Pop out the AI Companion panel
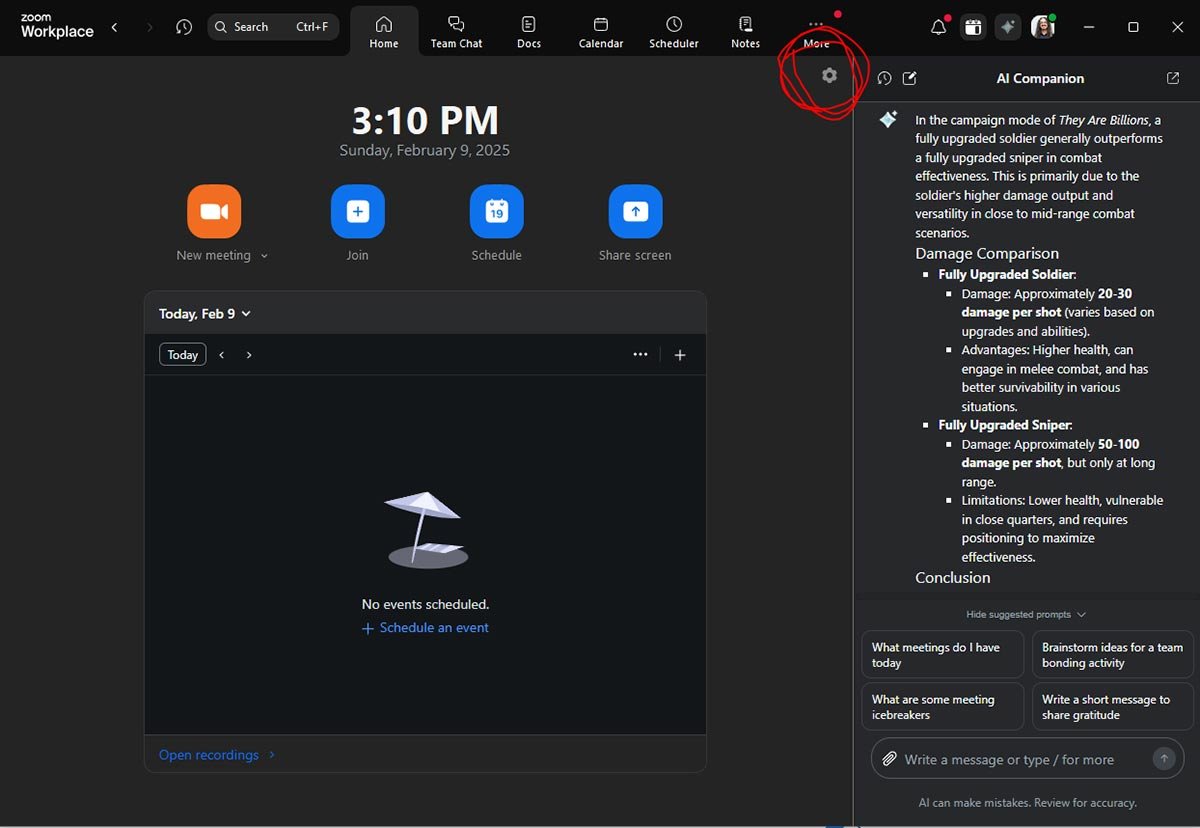The width and height of the screenshot is (1200, 828). 1173,78
